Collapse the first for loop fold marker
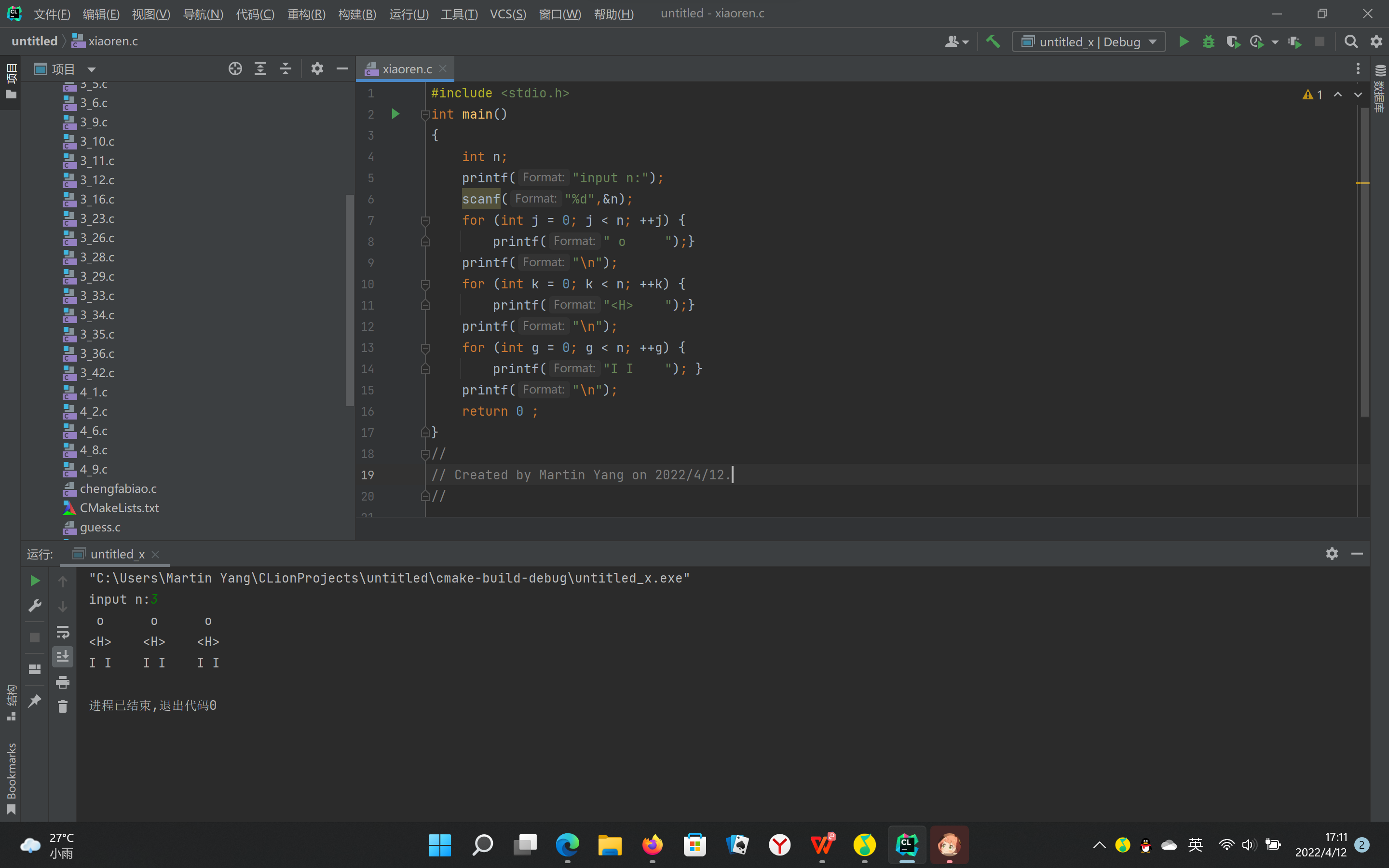The image size is (1389, 868). (x=425, y=220)
